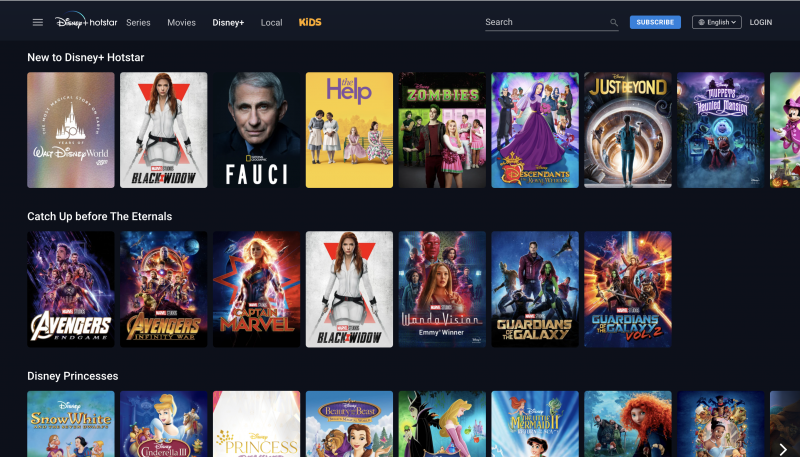The image size is (800, 457).
Task: Open the Series menu
Action: tap(138, 22)
